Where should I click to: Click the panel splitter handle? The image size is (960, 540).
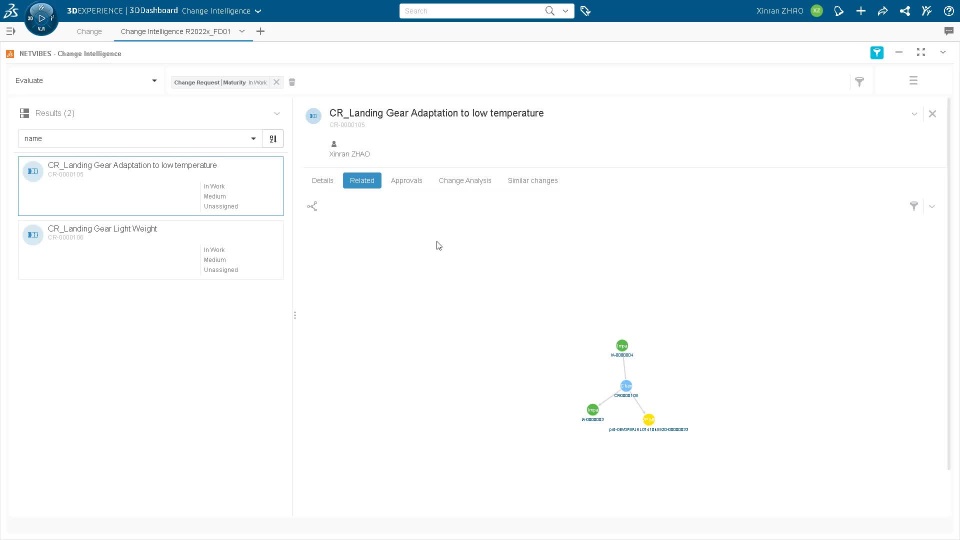[x=295, y=315]
